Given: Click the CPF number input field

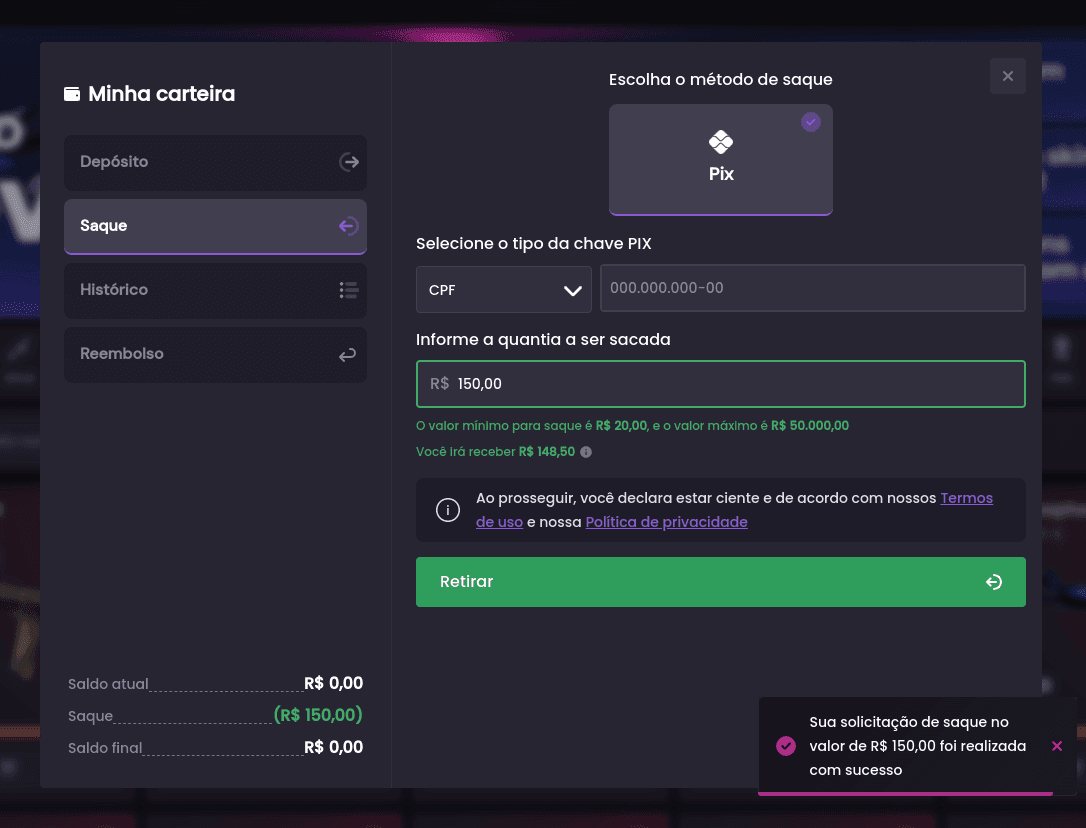Looking at the screenshot, I should coord(812,288).
